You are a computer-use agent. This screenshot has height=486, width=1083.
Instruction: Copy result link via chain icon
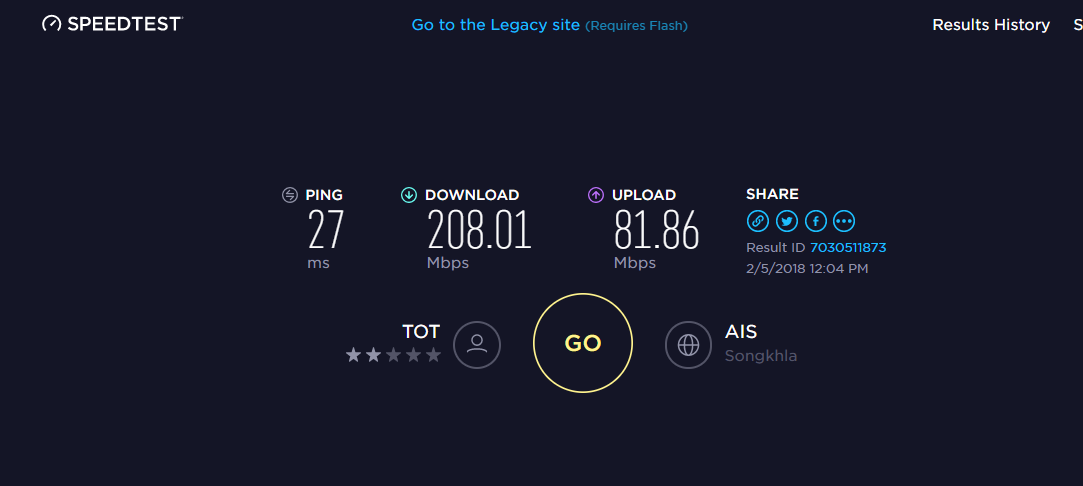point(758,221)
